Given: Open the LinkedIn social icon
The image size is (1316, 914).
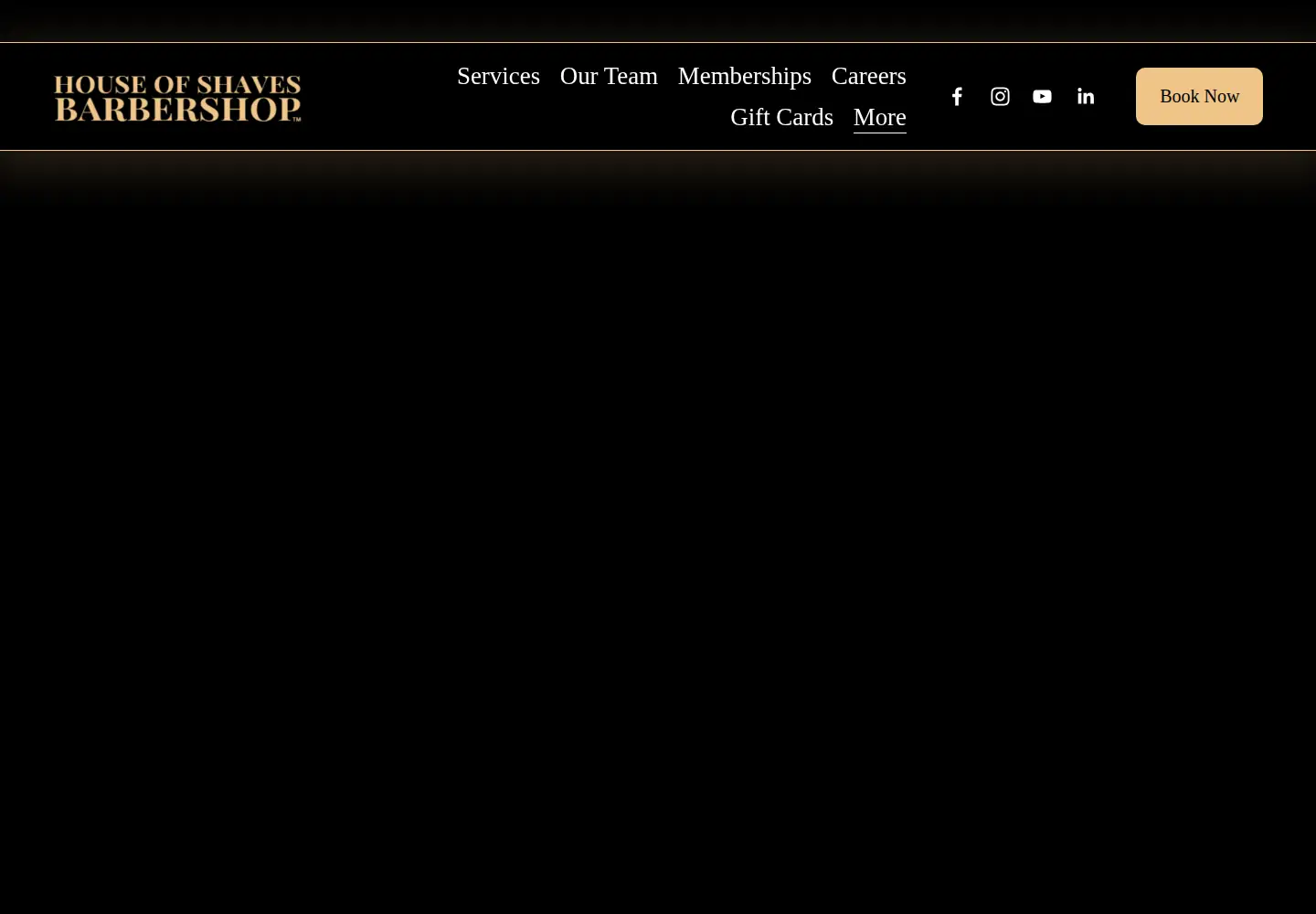Looking at the screenshot, I should [x=1085, y=96].
